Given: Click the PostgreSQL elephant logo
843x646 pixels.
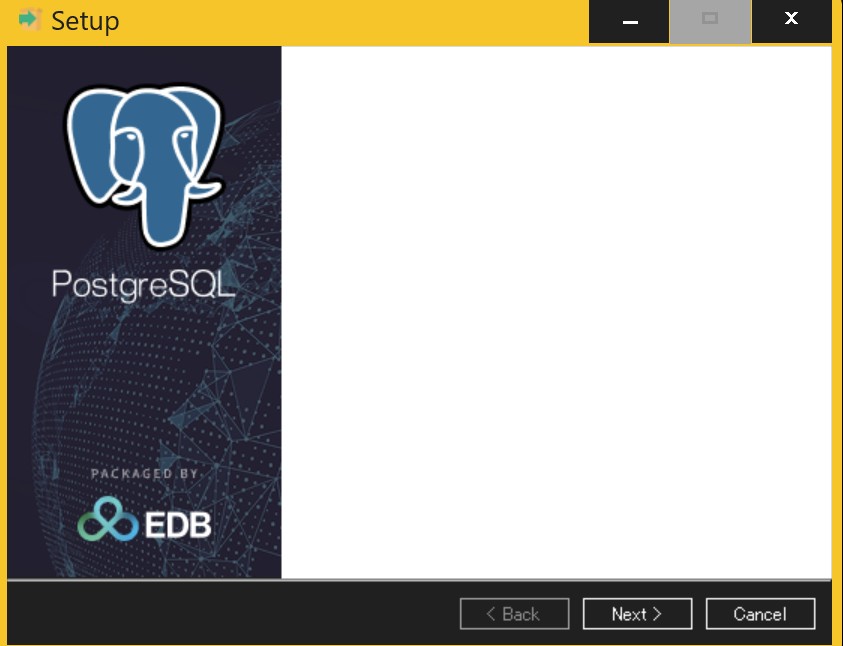Looking at the screenshot, I should 143,160.
